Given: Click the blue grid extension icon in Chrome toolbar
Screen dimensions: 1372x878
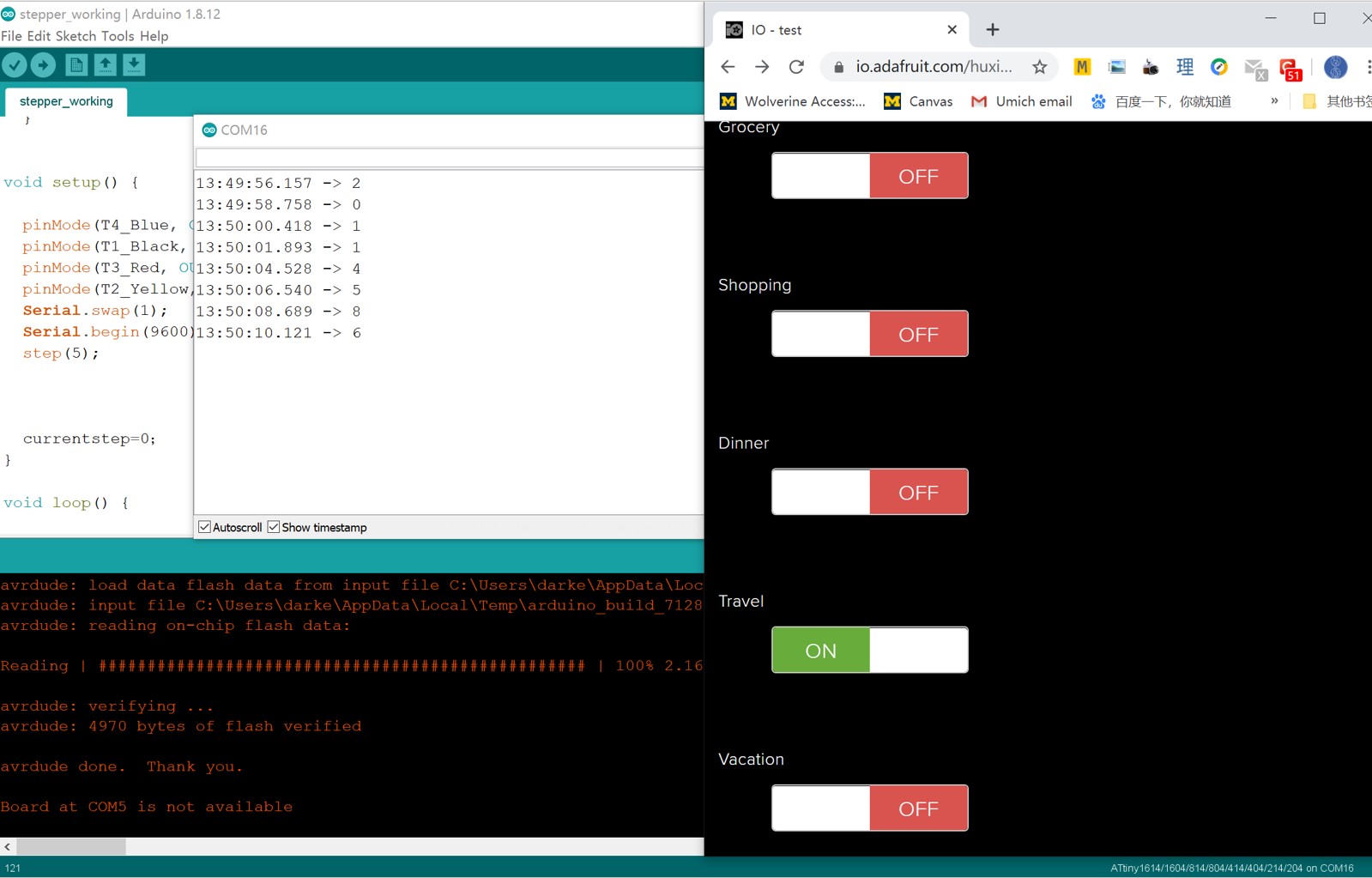Looking at the screenshot, I should (1185, 66).
